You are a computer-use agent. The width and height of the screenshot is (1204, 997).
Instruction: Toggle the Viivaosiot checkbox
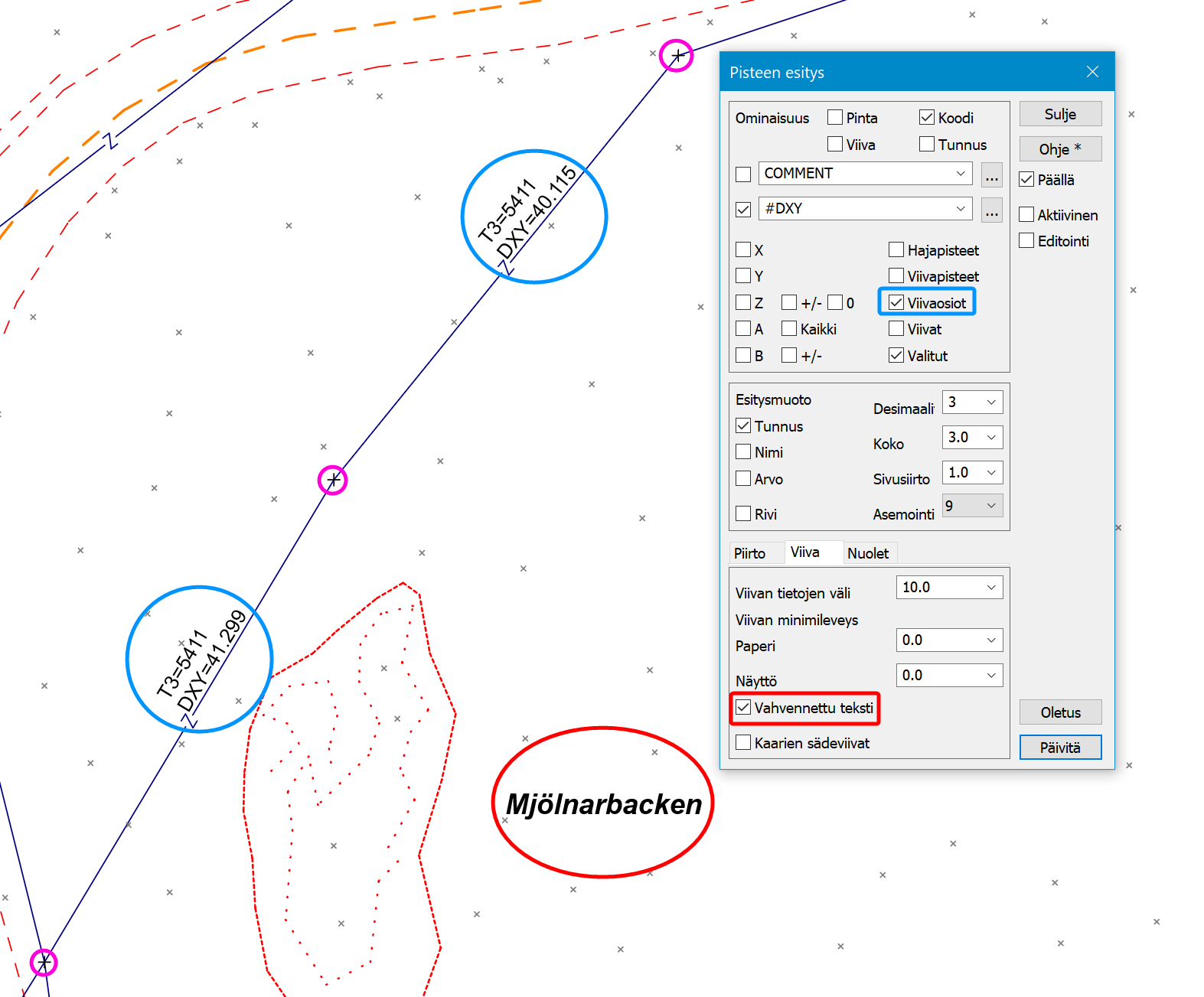pos(896,303)
